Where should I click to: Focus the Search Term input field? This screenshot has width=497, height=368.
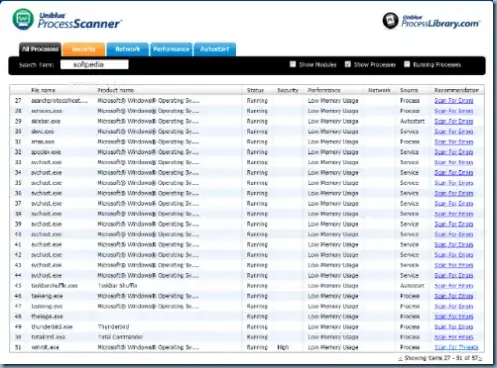94,65
